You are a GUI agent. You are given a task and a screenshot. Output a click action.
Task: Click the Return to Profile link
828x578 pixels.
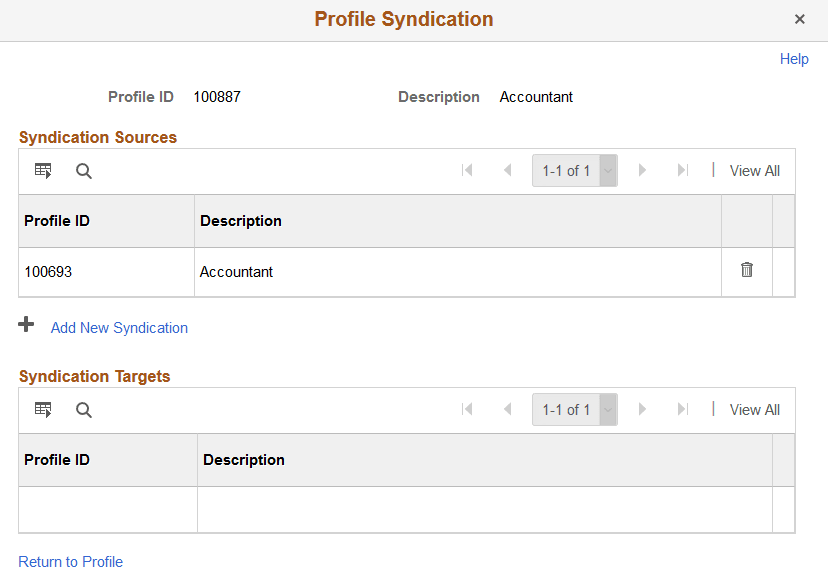71,562
